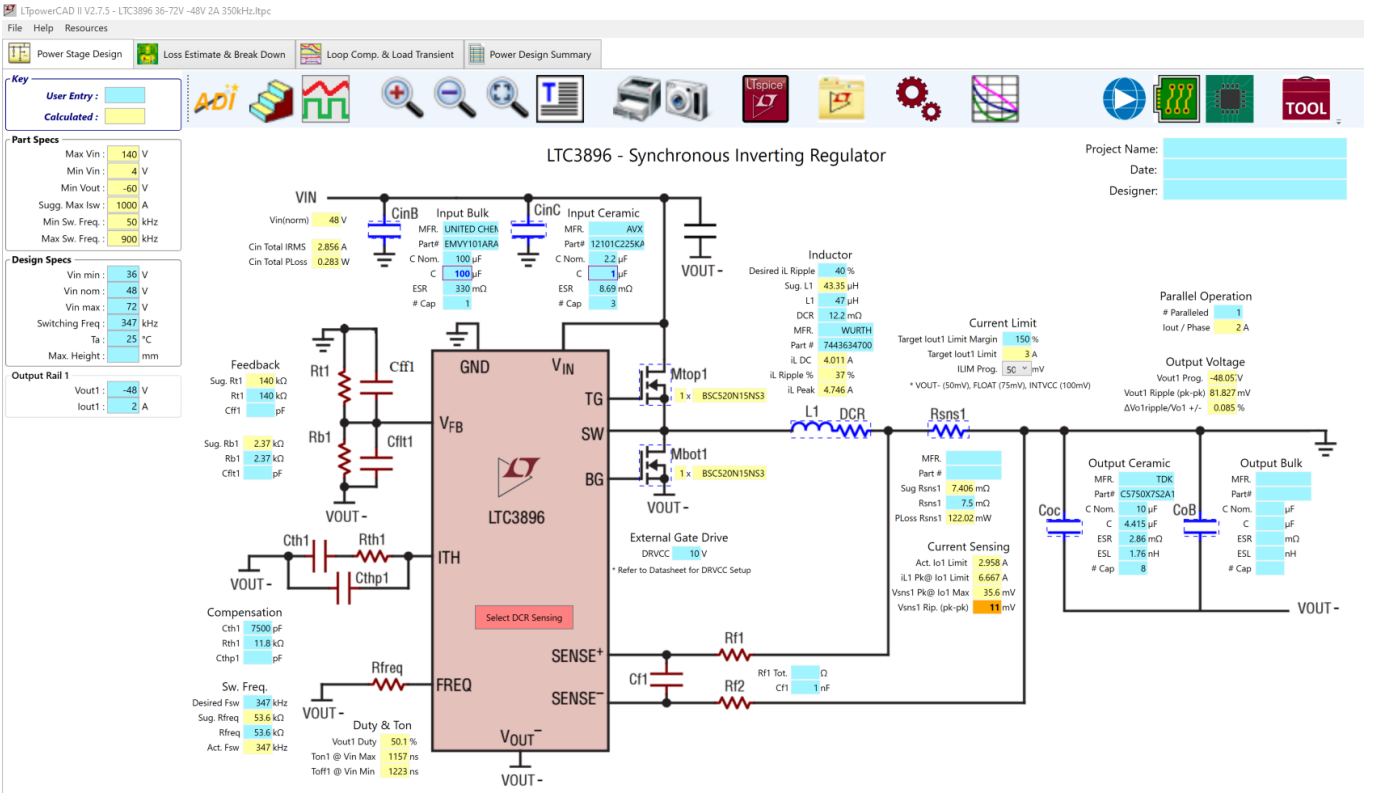The image size is (1391, 807).
Task: Open the text notes toolbar icon
Action: click(560, 99)
